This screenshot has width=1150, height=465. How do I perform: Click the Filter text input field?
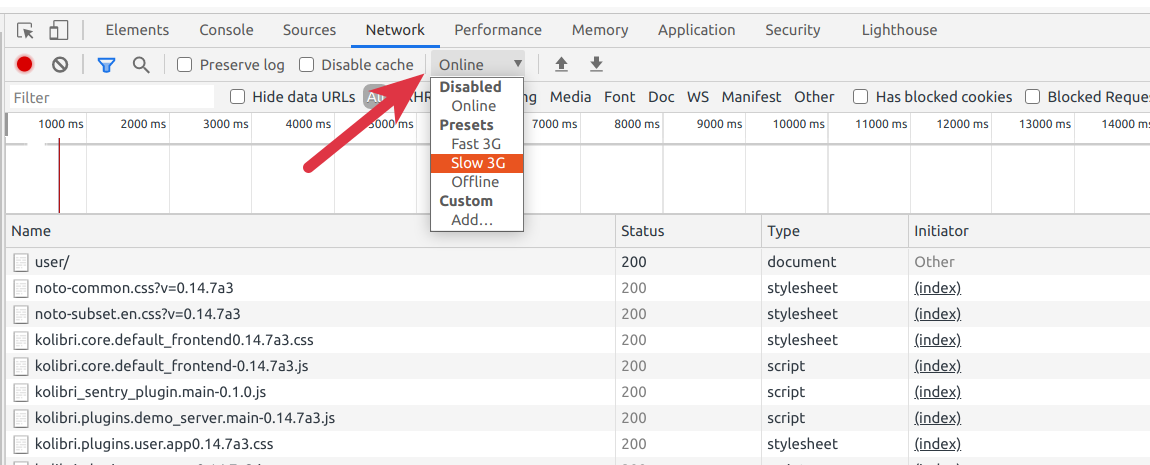112,97
